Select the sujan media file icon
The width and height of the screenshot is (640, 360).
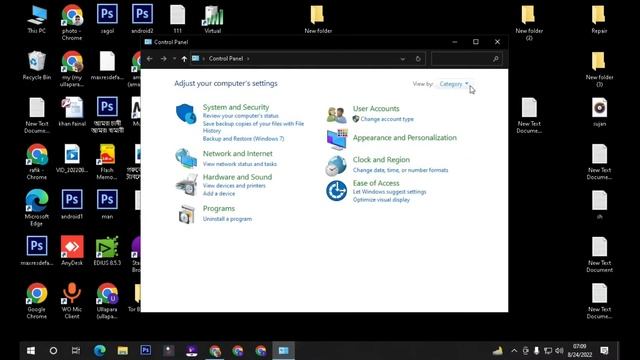[599, 112]
